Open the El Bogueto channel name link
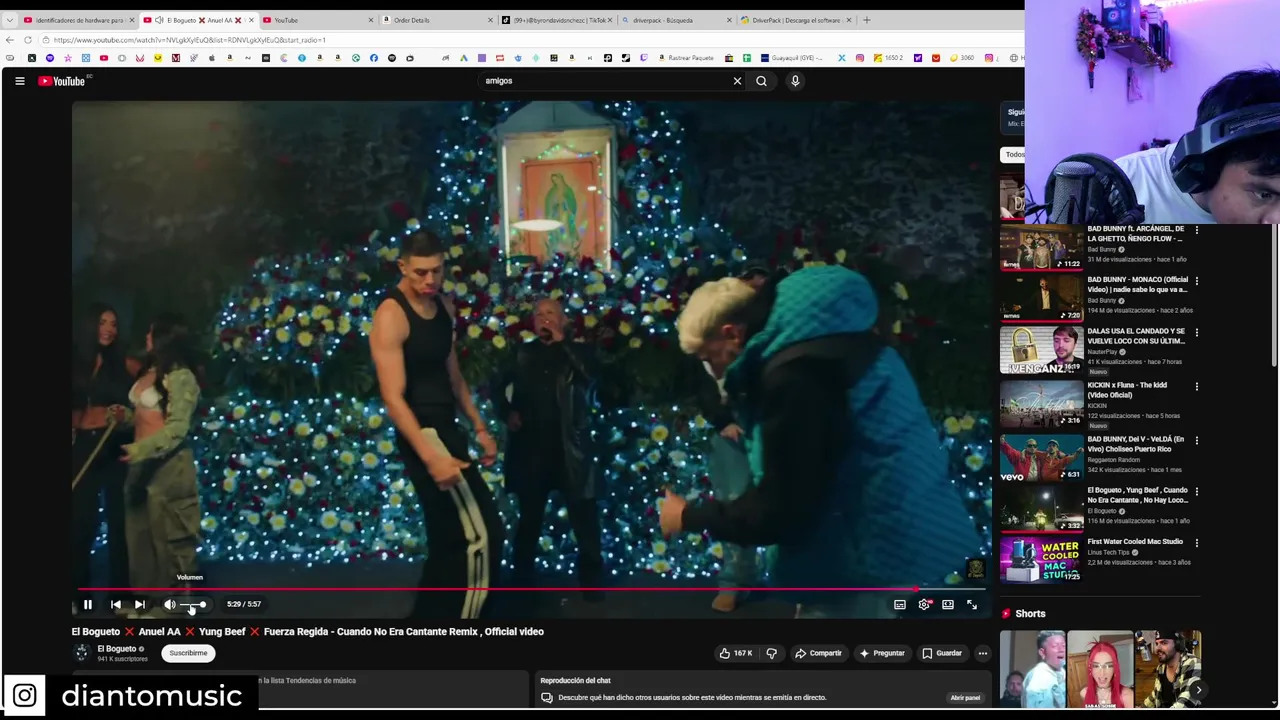 point(117,649)
